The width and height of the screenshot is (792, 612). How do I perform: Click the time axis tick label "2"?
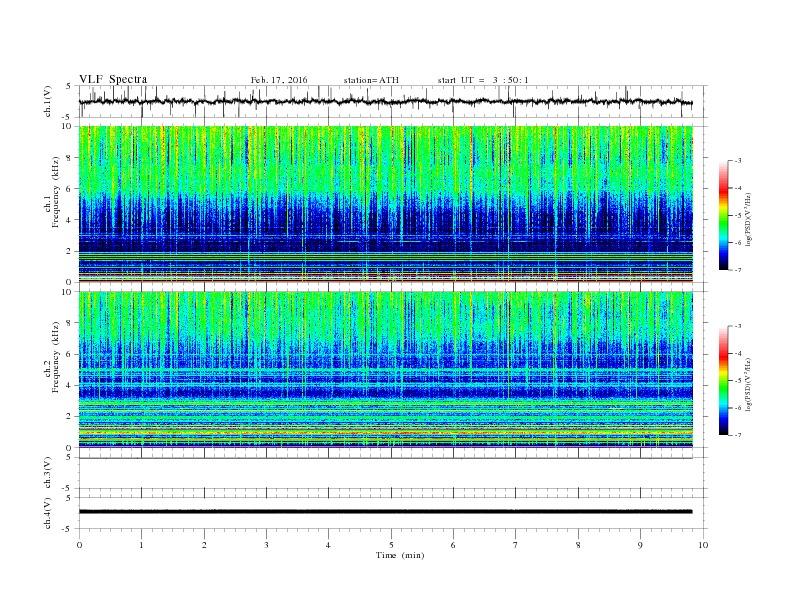coord(204,545)
